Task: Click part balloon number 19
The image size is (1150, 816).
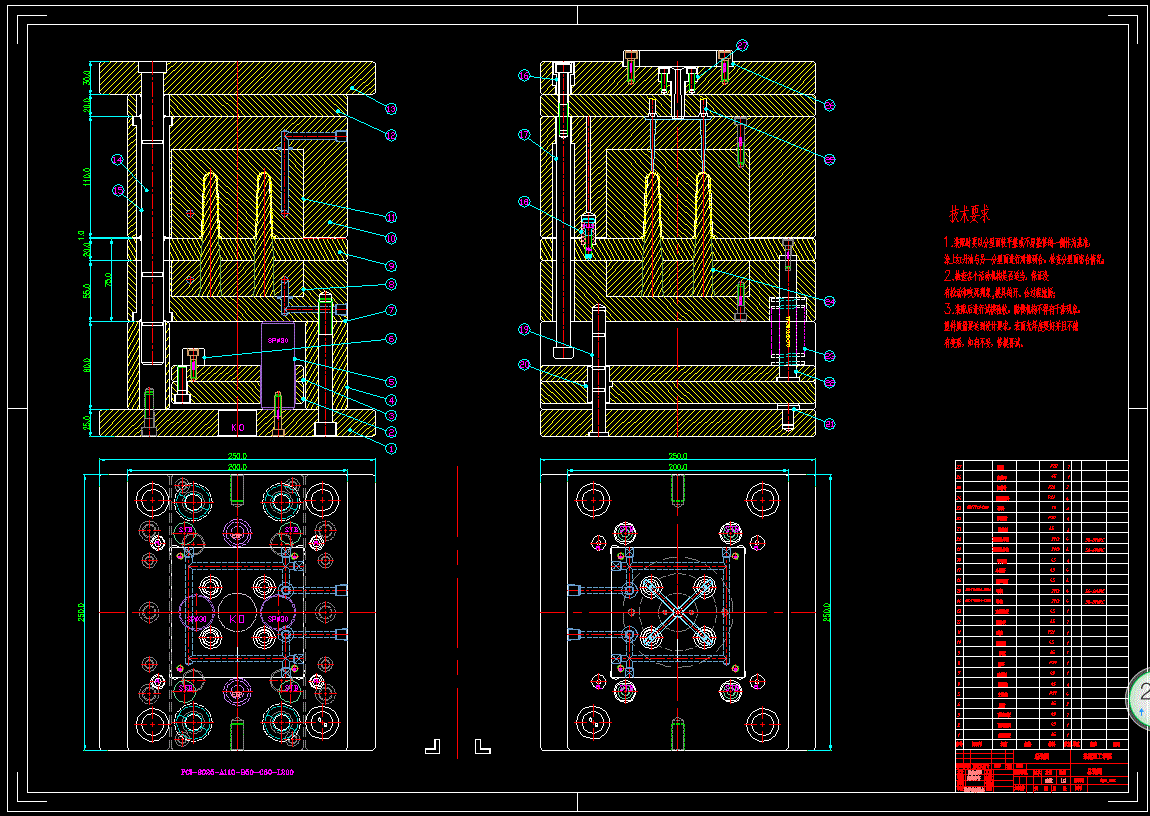Action: coord(524,329)
